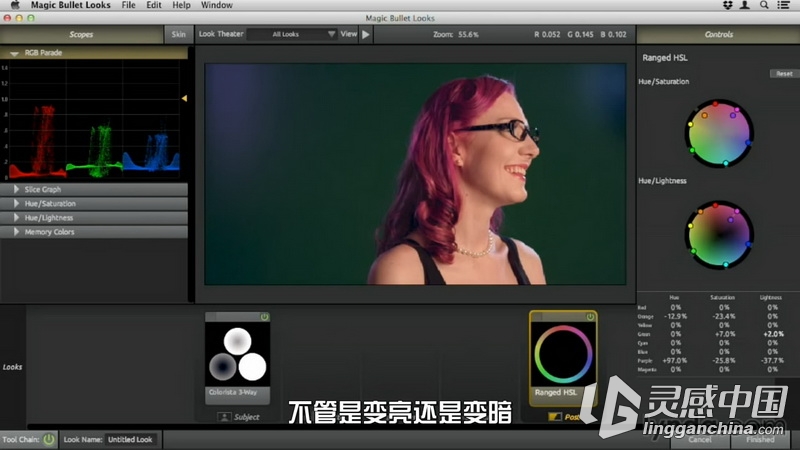Play the Look Theater preview
The height and width of the screenshot is (450, 800).
pyautogui.click(x=366, y=35)
